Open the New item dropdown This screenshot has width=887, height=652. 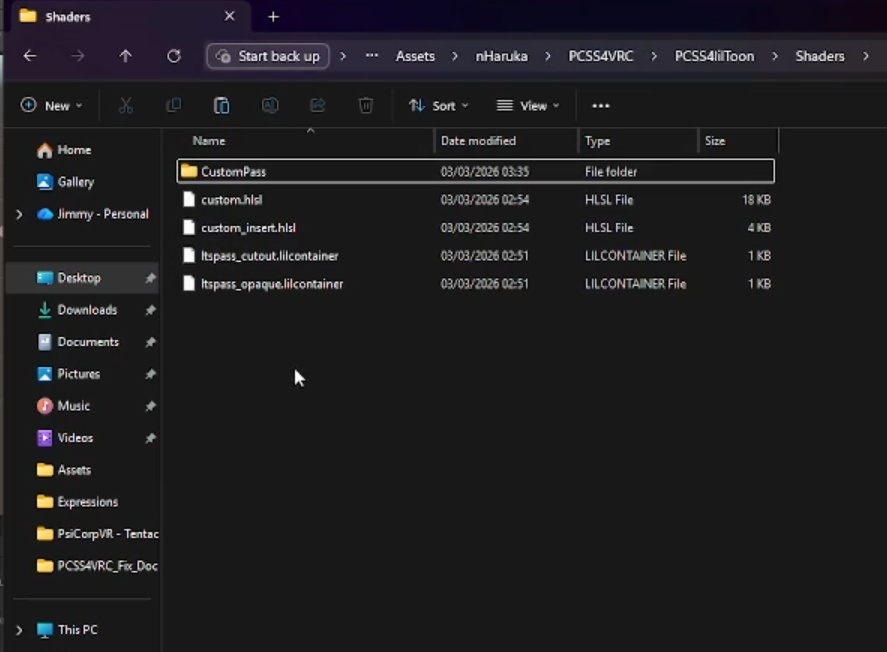click(x=52, y=106)
